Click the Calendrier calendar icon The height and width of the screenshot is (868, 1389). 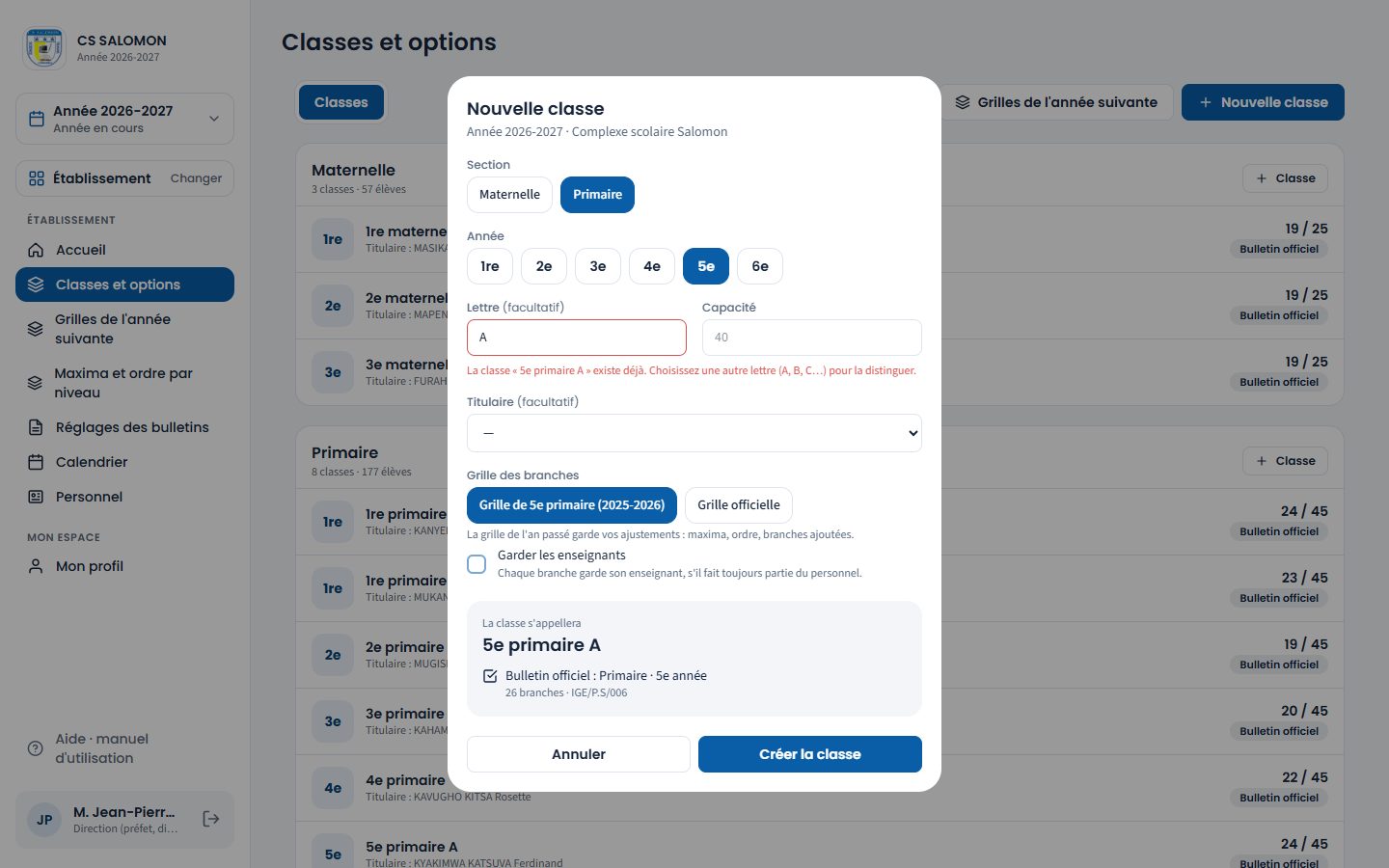pos(36,462)
